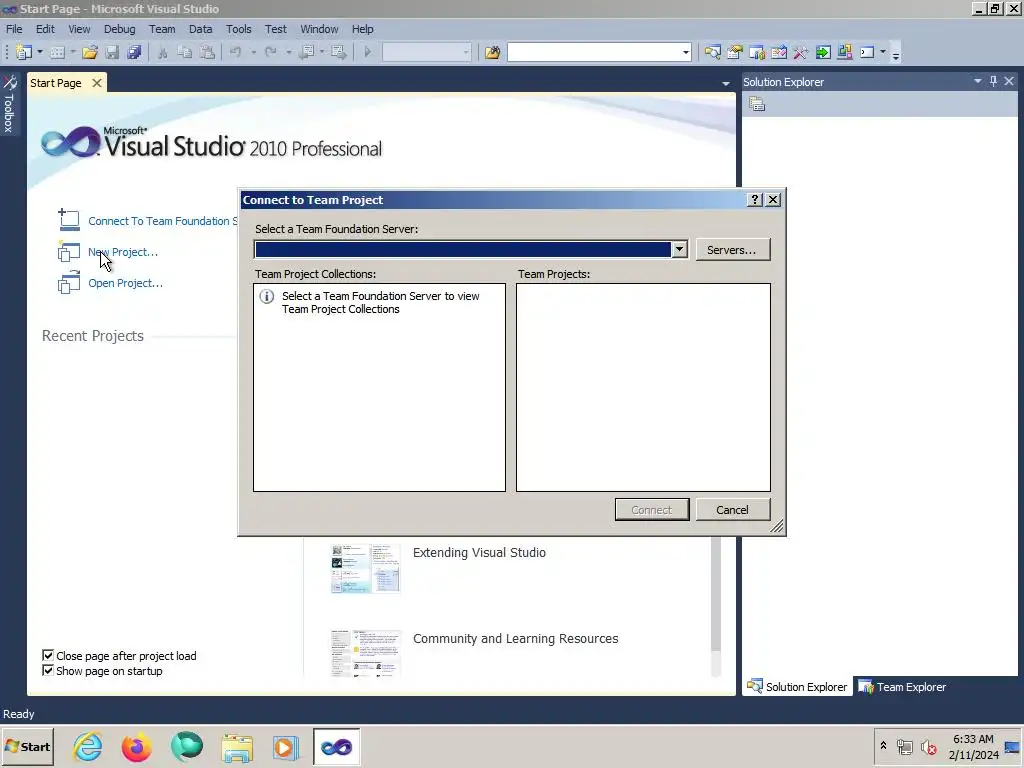Click Cancel in Connect to Team Project
The width and height of the screenshot is (1024, 768).
733,509
